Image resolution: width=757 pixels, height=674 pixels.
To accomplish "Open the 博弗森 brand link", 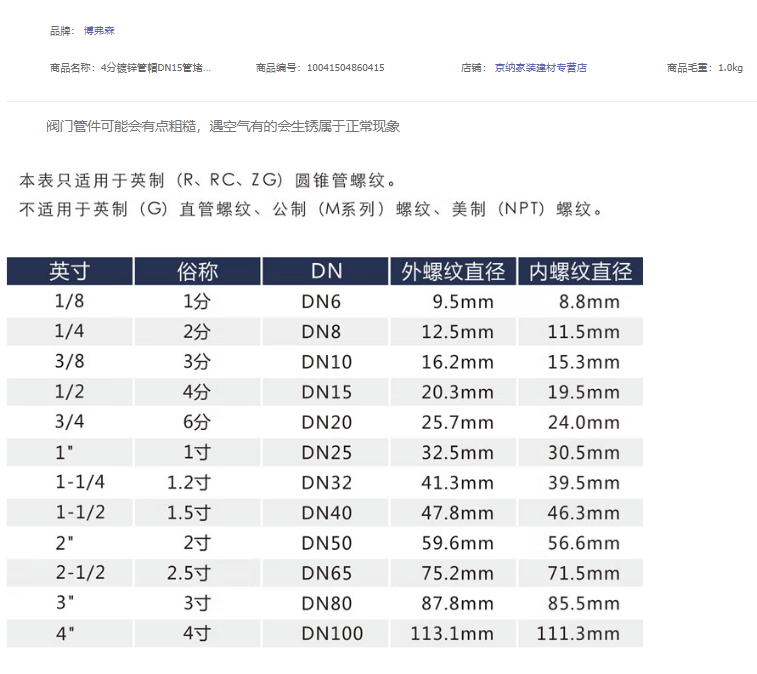I will point(99,31).
